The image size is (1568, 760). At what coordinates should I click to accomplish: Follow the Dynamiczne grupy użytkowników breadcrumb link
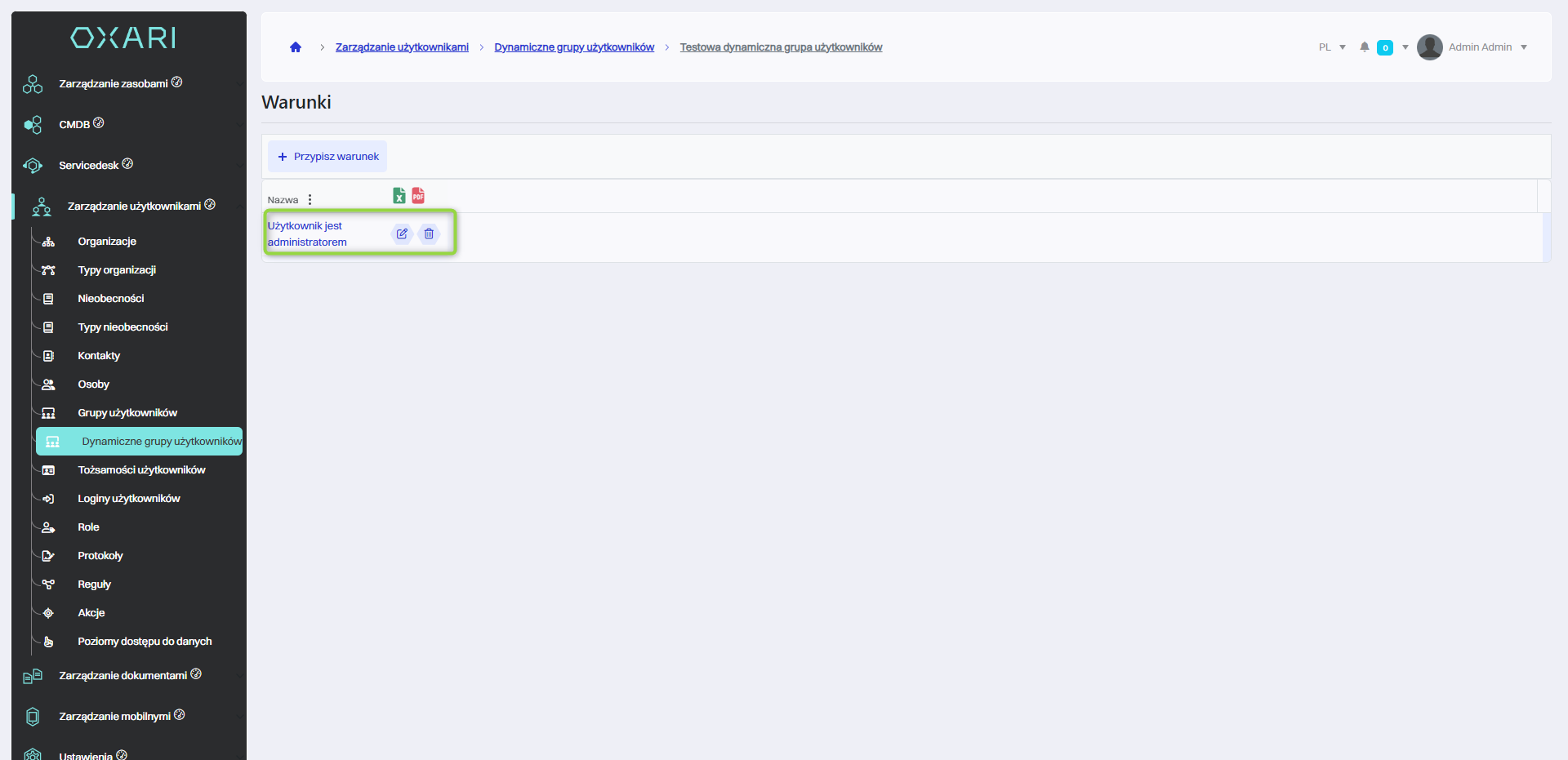[x=574, y=47]
